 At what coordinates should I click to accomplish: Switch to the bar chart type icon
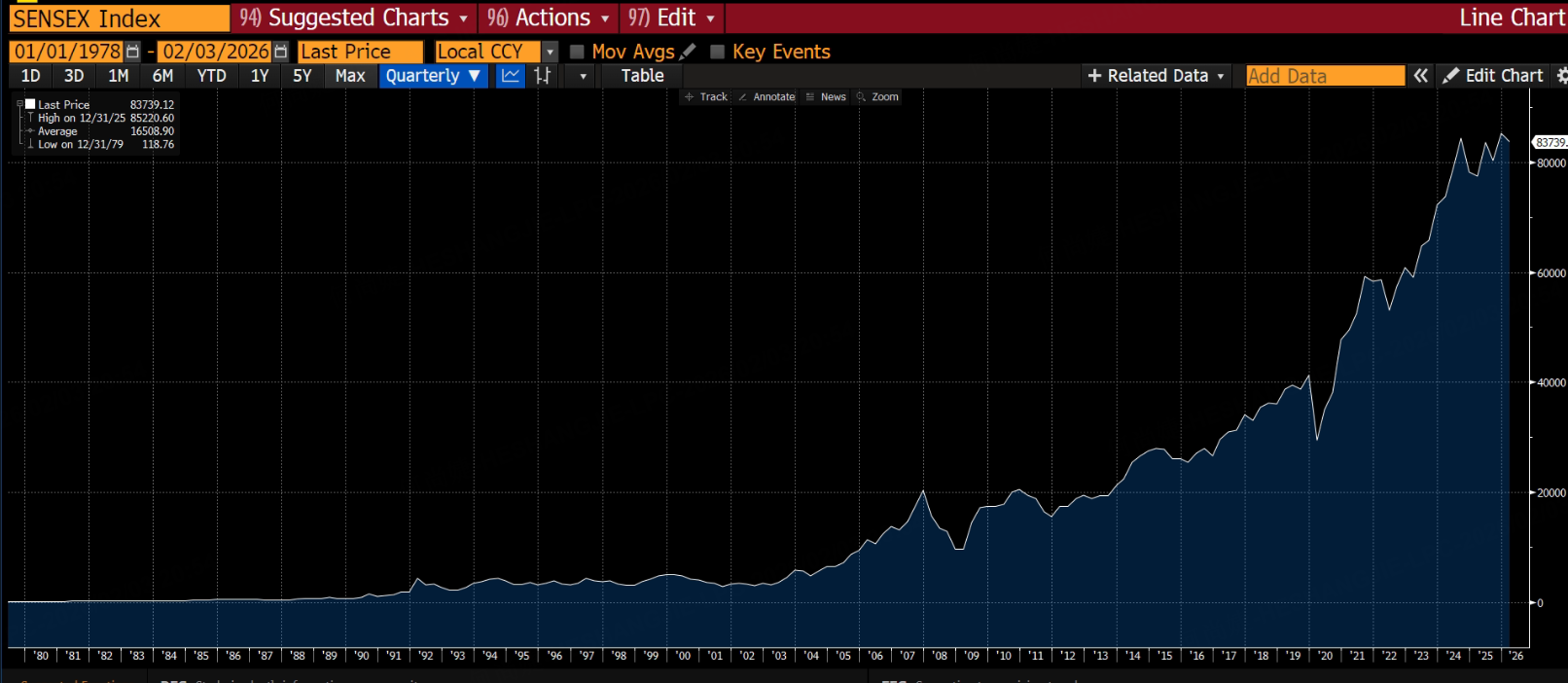click(x=543, y=76)
